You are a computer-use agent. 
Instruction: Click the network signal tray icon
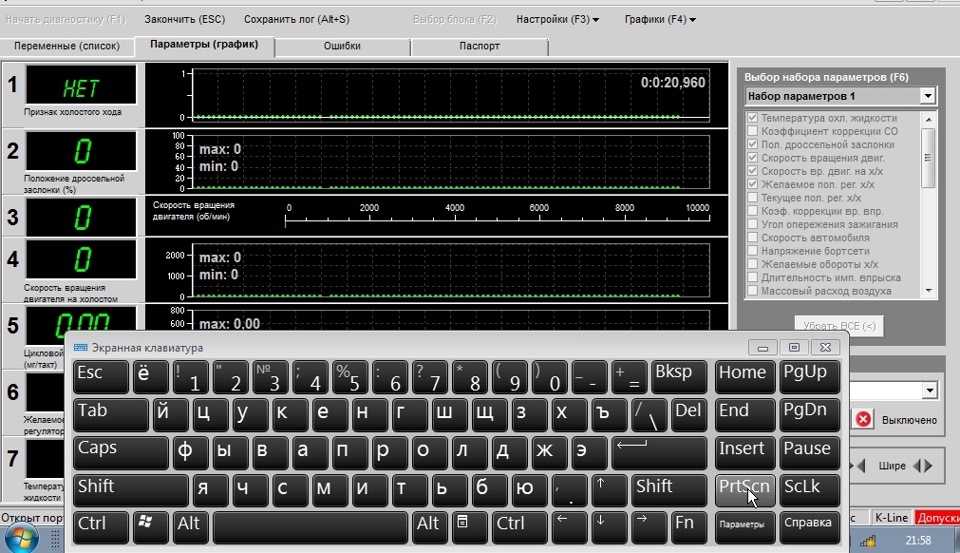(x=868, y=541)
